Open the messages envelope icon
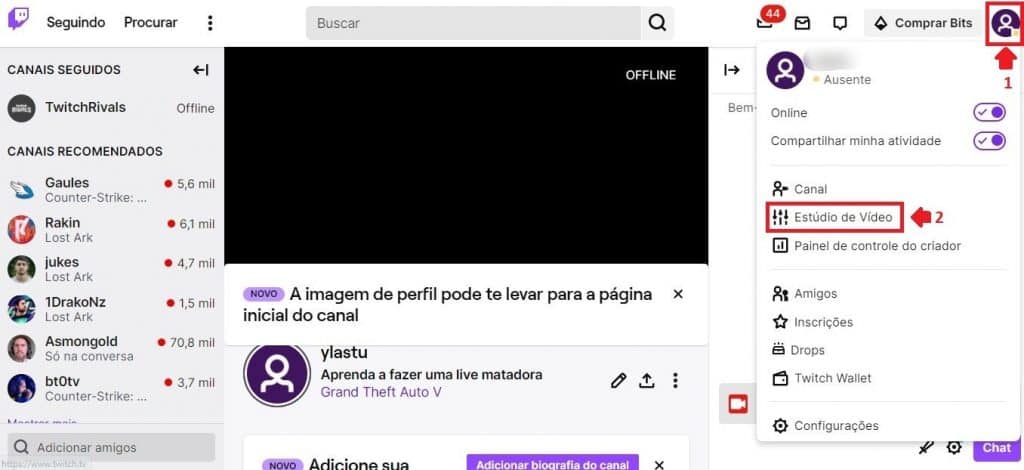 point(802,24)
